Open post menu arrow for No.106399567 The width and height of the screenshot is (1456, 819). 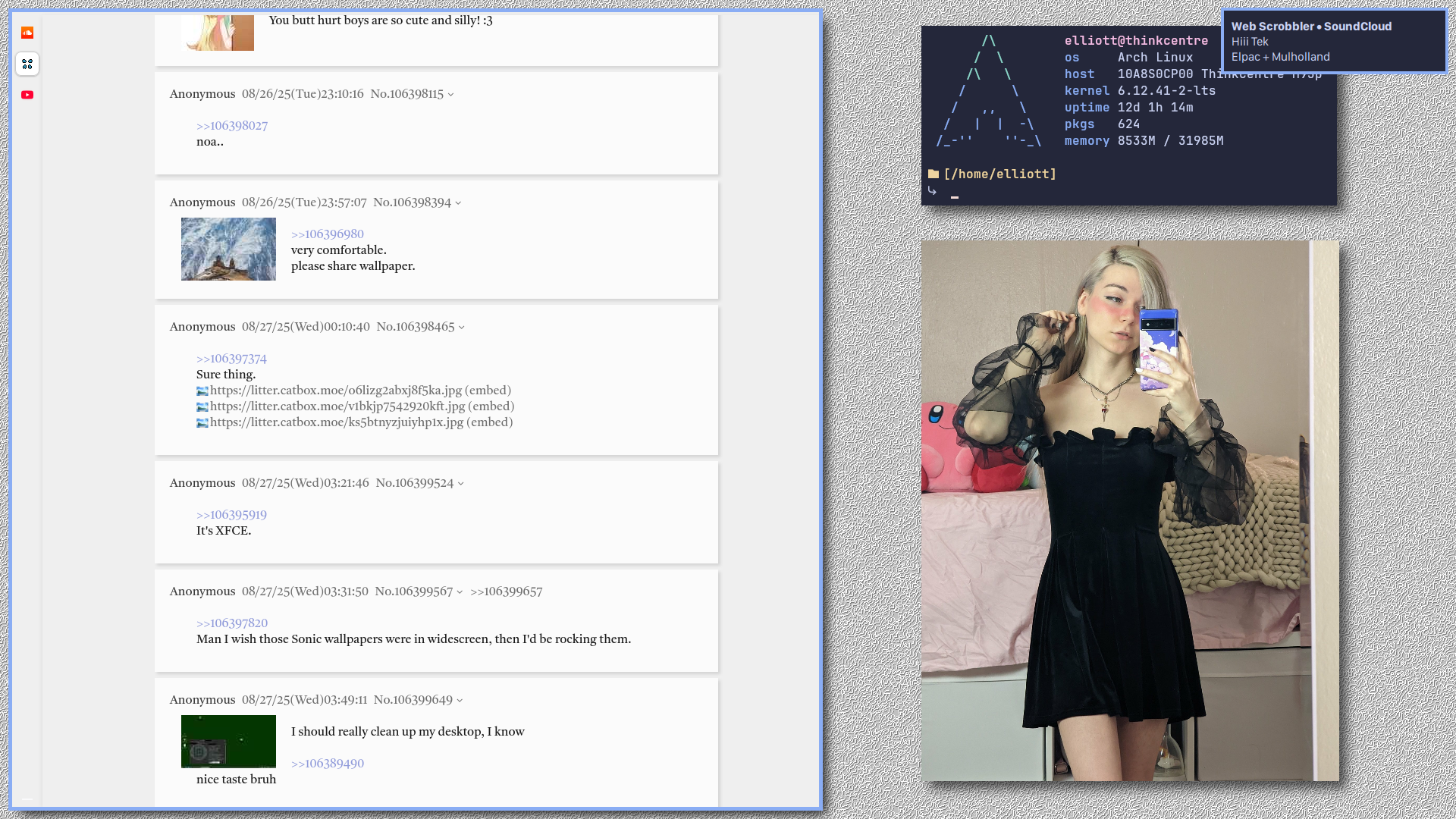click(x=460, y=592)
